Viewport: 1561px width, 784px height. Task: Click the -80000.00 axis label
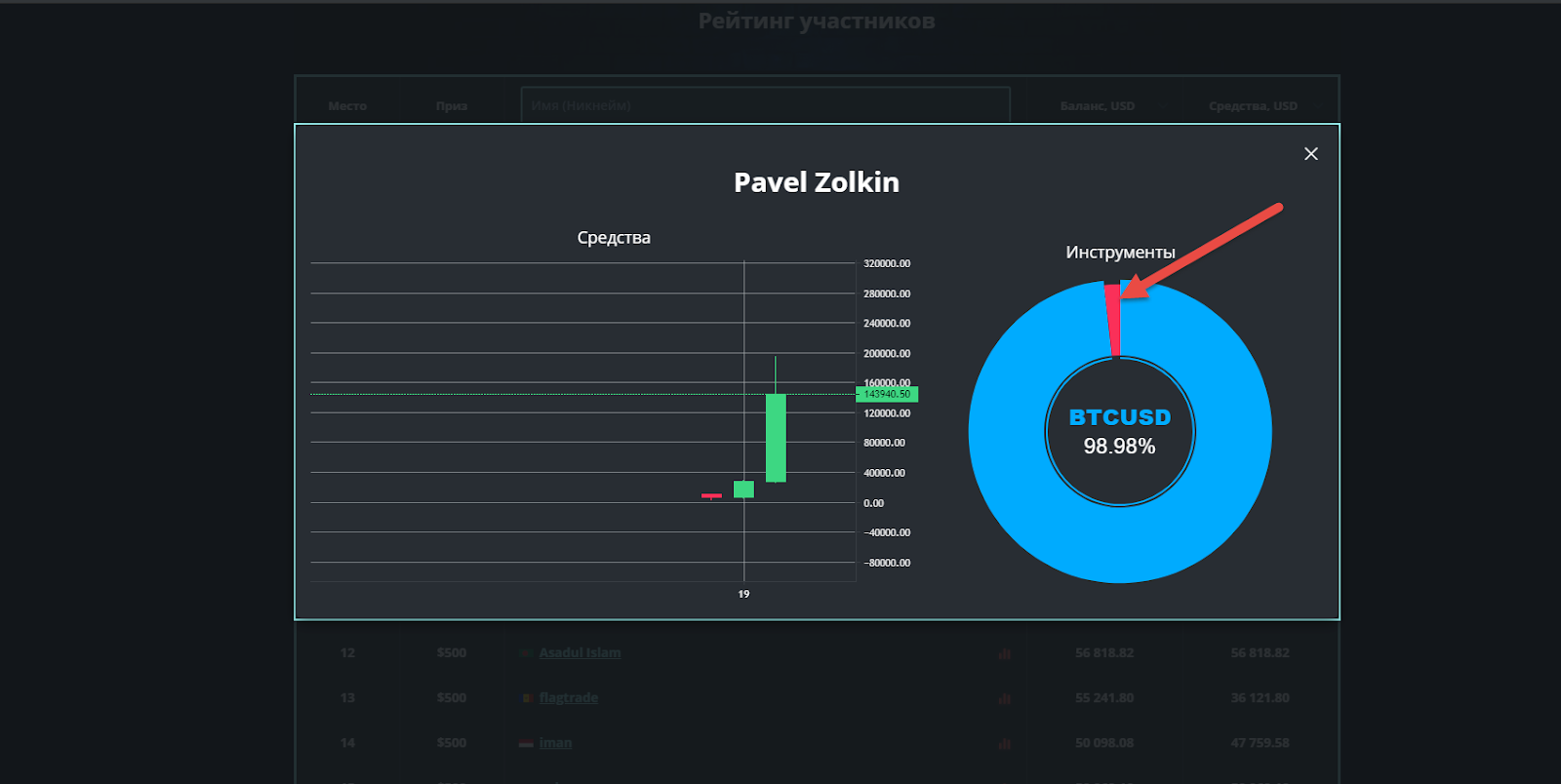pos(887,563)
